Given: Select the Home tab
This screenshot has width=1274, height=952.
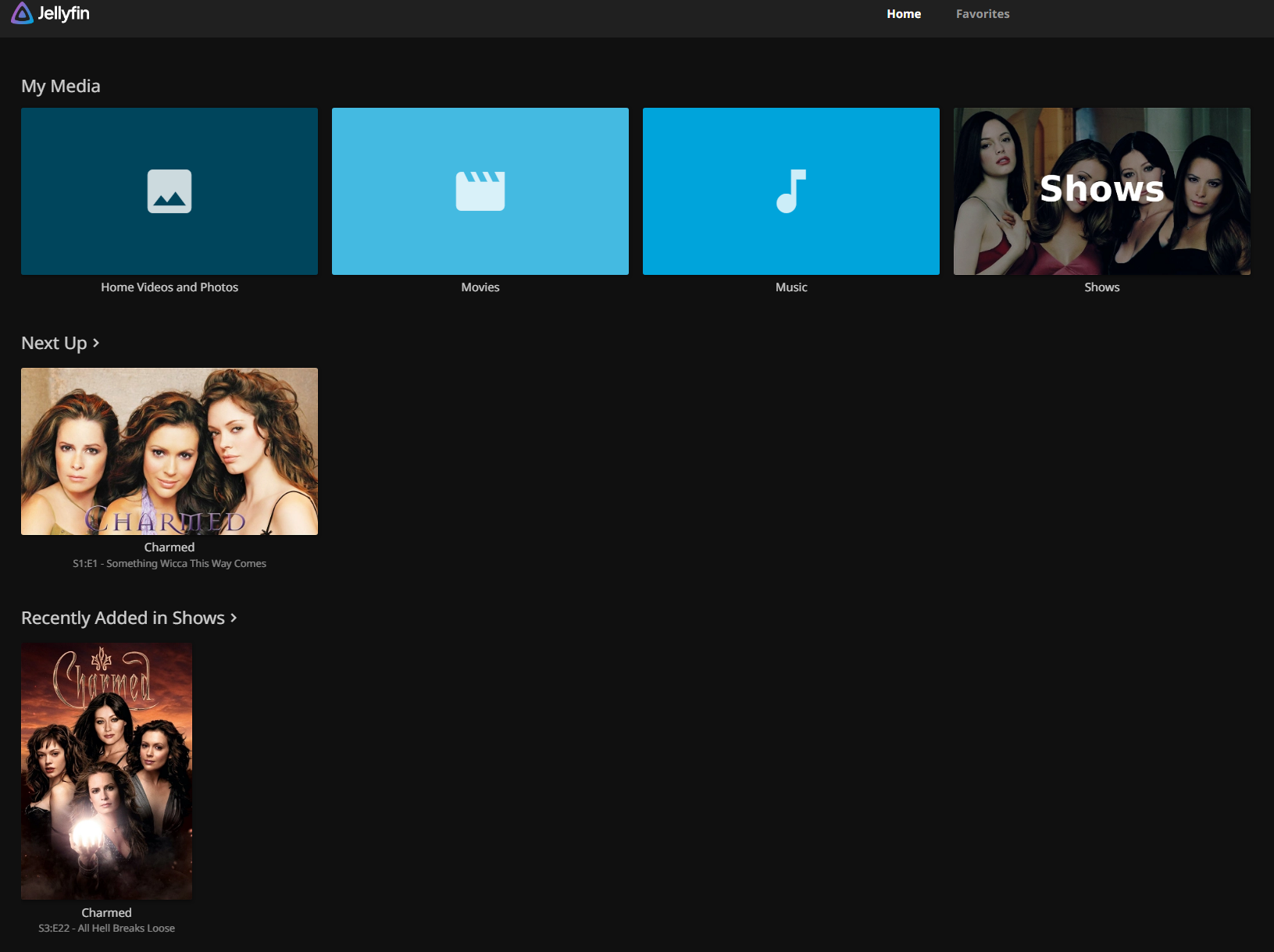Looking at the screenshot, I should (x=904, y=14).
